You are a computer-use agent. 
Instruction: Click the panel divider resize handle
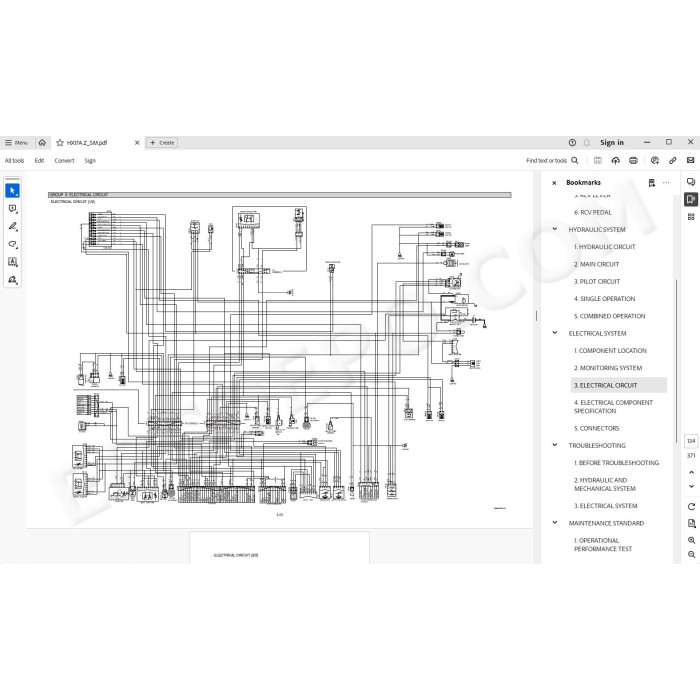coord(536,316)
